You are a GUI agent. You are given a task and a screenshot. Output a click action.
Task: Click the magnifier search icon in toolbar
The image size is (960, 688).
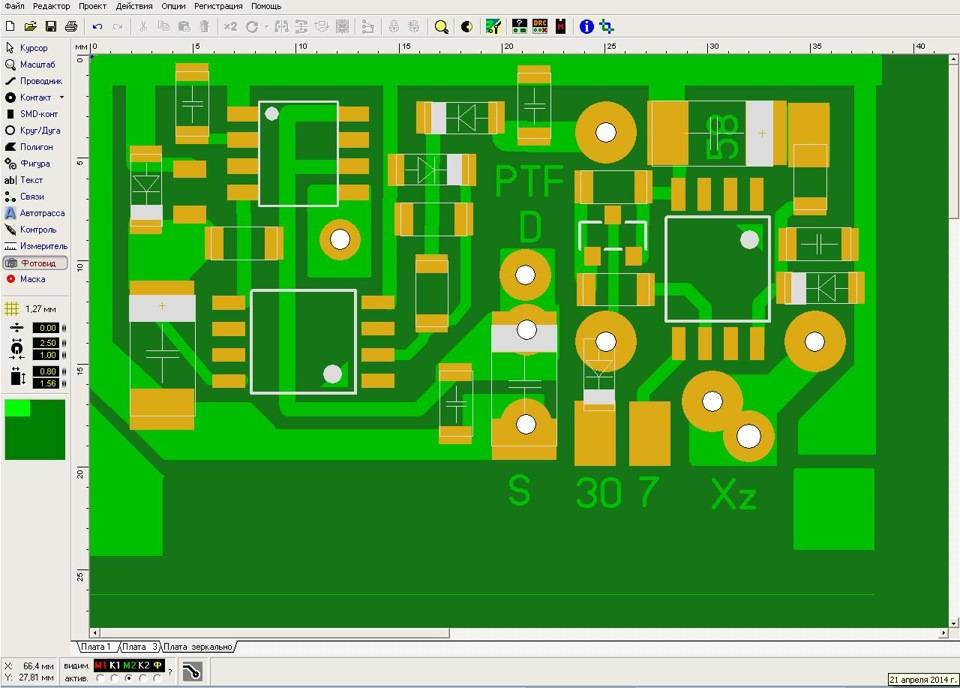point(440,26)
